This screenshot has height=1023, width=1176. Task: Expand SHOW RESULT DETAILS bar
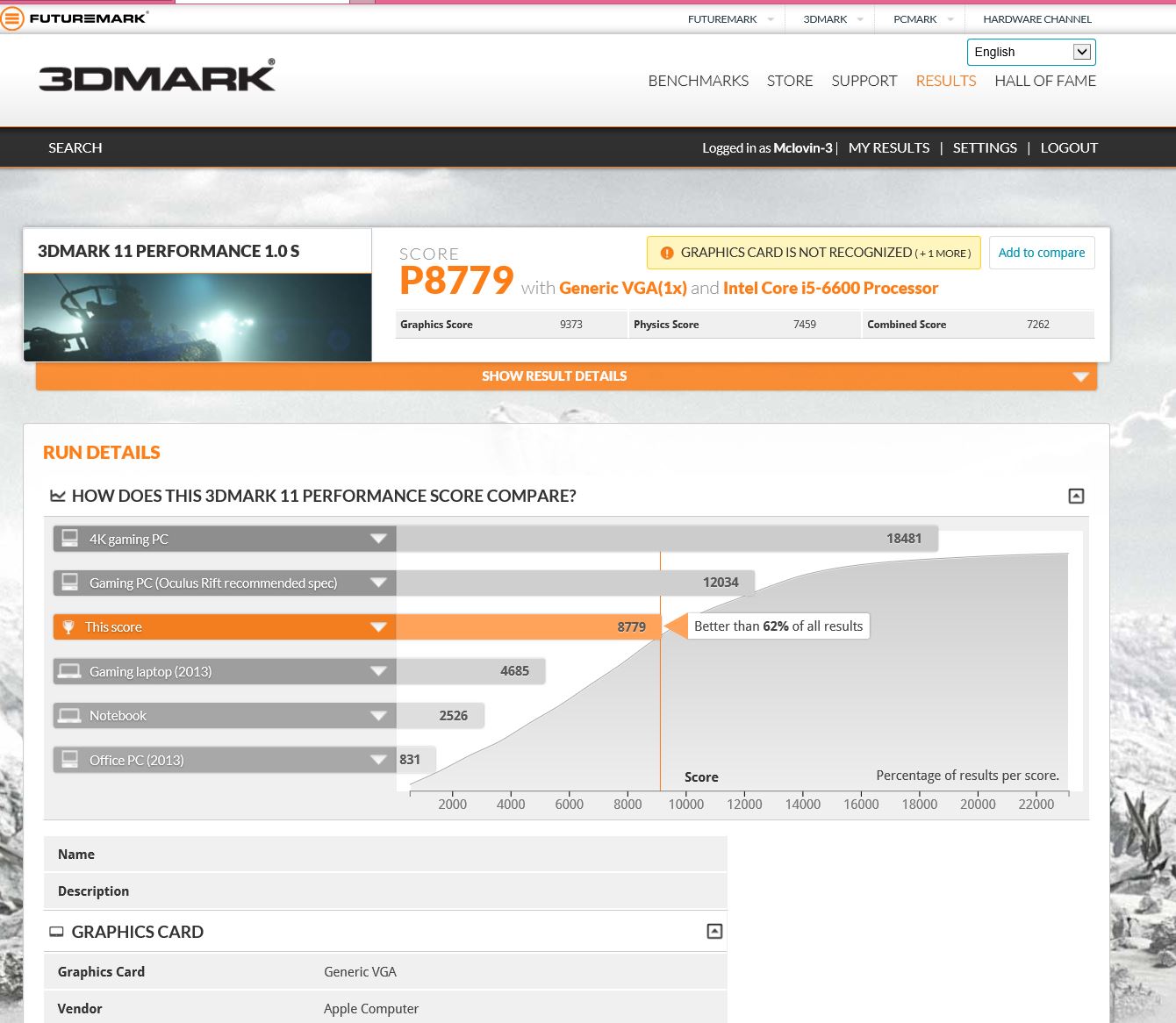(x=566, y=376)
